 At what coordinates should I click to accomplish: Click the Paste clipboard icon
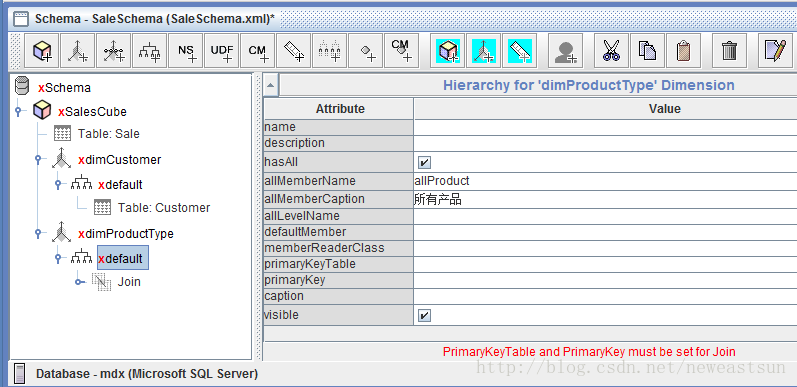click(683, 50)
